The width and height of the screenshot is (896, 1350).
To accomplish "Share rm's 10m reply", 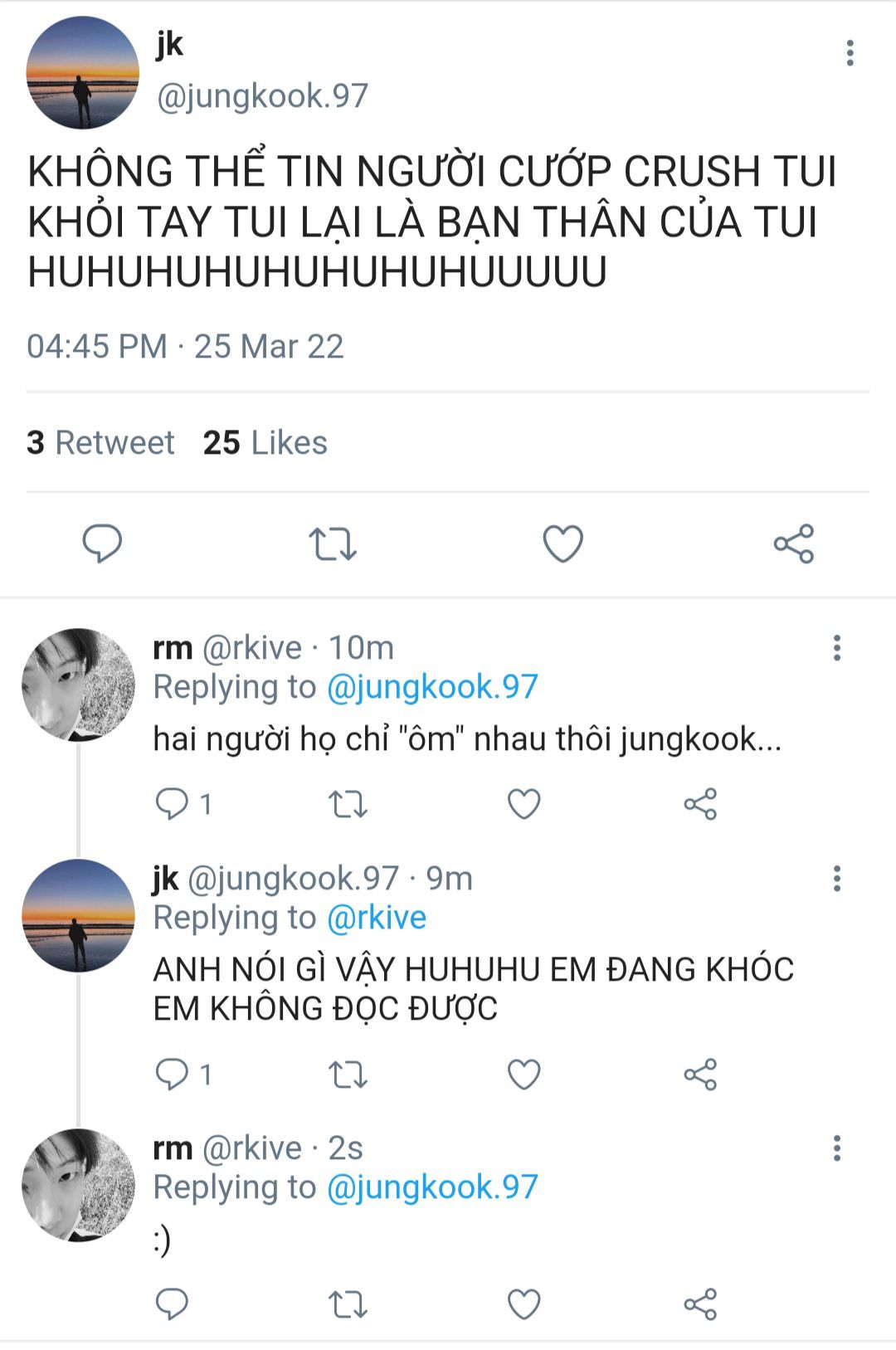I will click(700, 804).
